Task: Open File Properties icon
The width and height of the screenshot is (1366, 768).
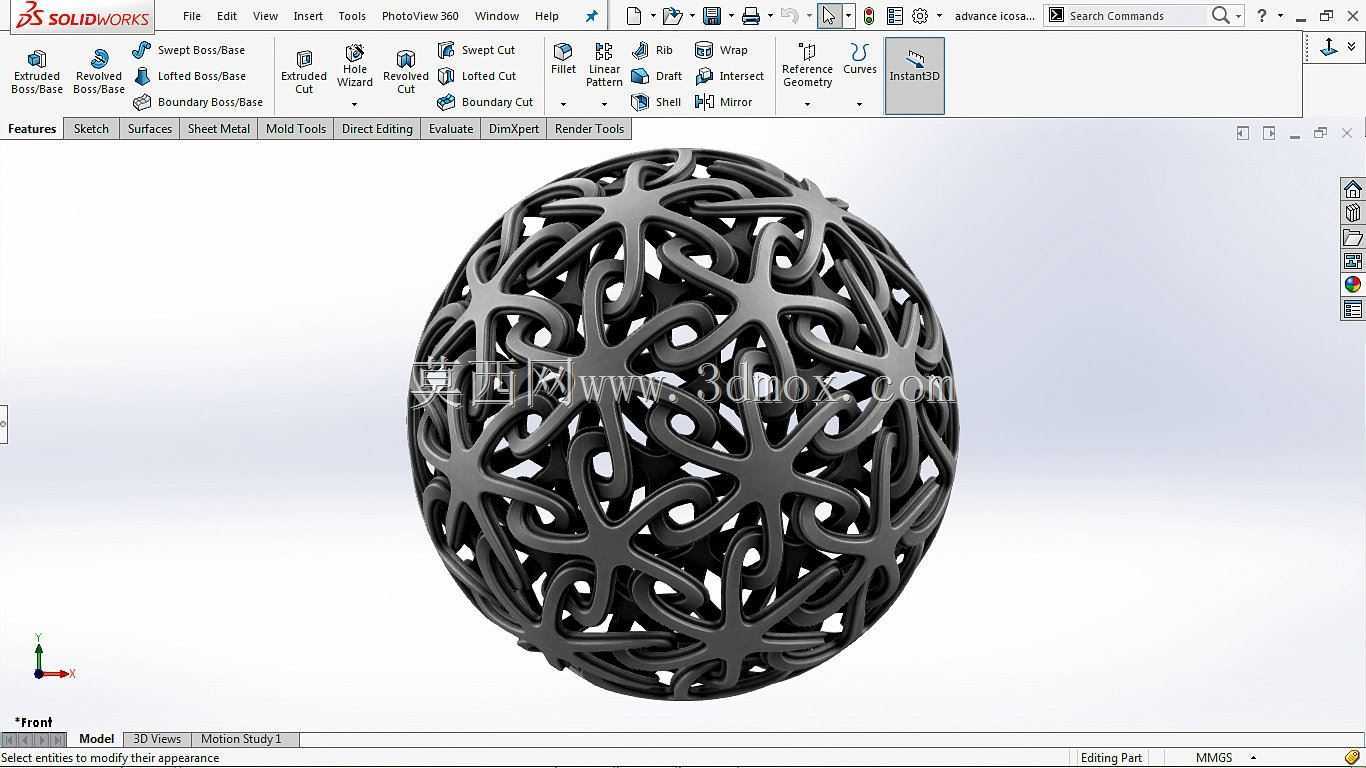Action: [x=895, y=15]
